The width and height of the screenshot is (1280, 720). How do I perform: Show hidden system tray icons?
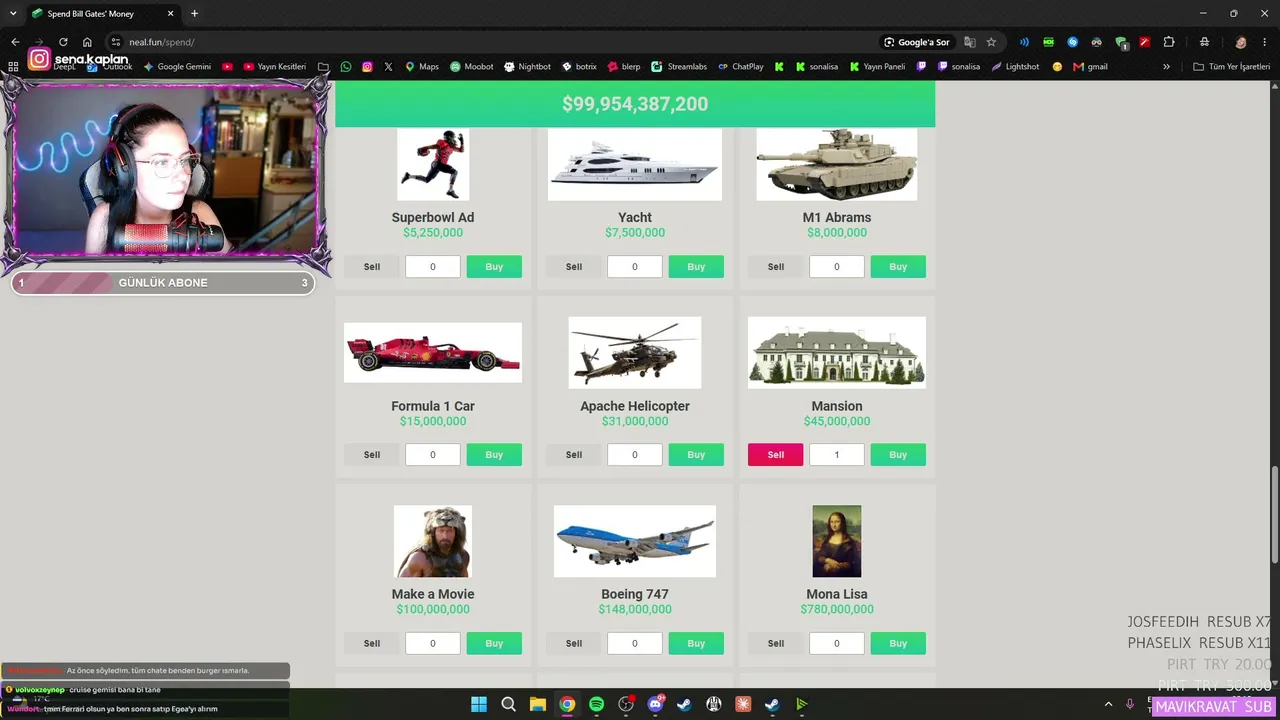pyautogui.click(x=1108, y=705)
